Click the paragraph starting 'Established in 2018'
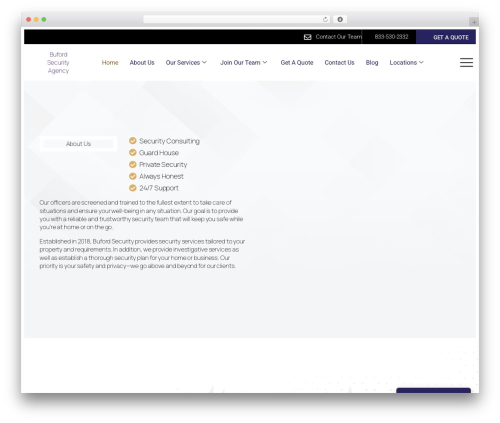This screenshot has width=500, height=423. click(x=142, y=253)
